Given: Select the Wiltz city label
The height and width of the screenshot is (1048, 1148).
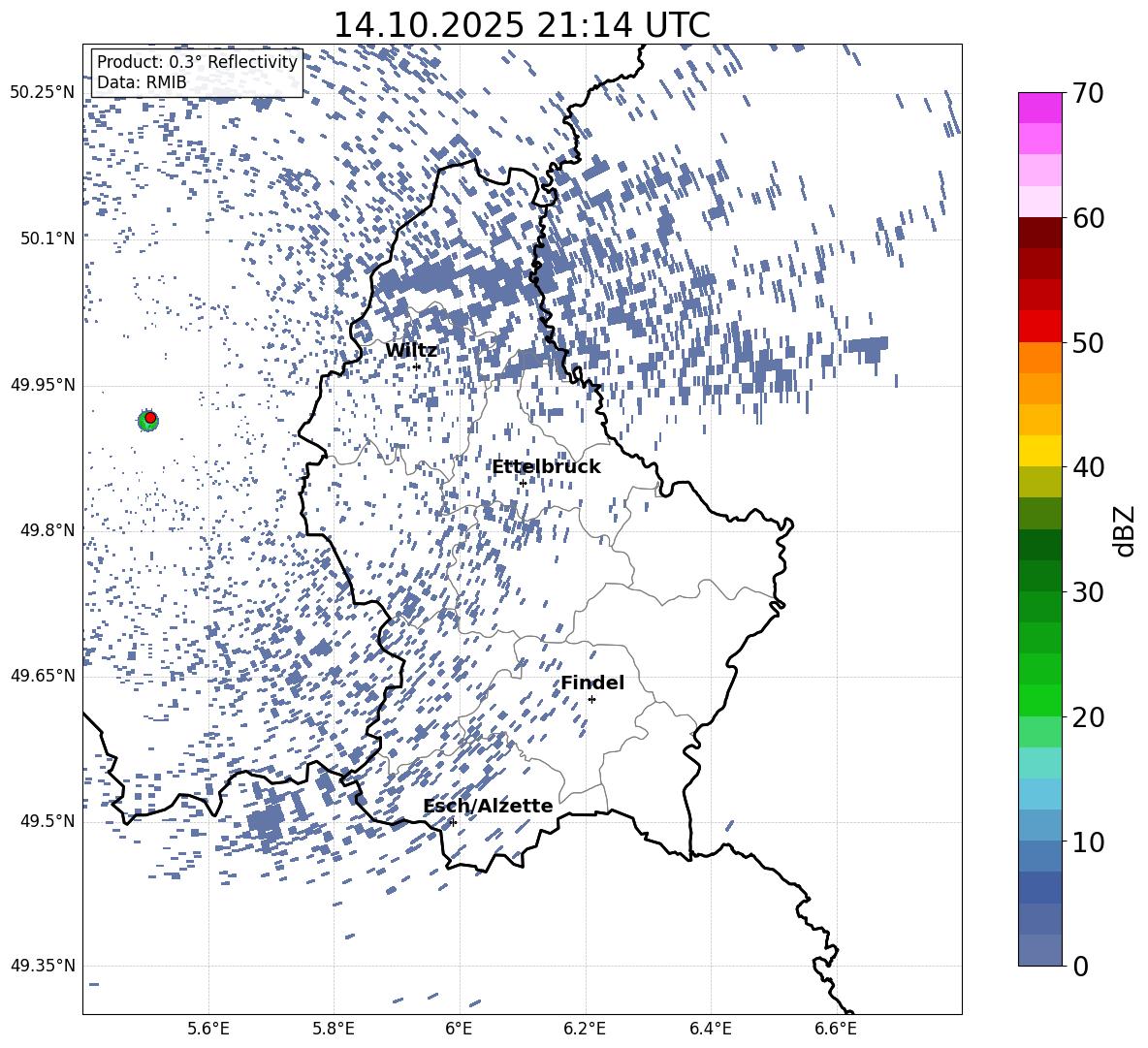Looking at the screenshot, I should (411, 350).
